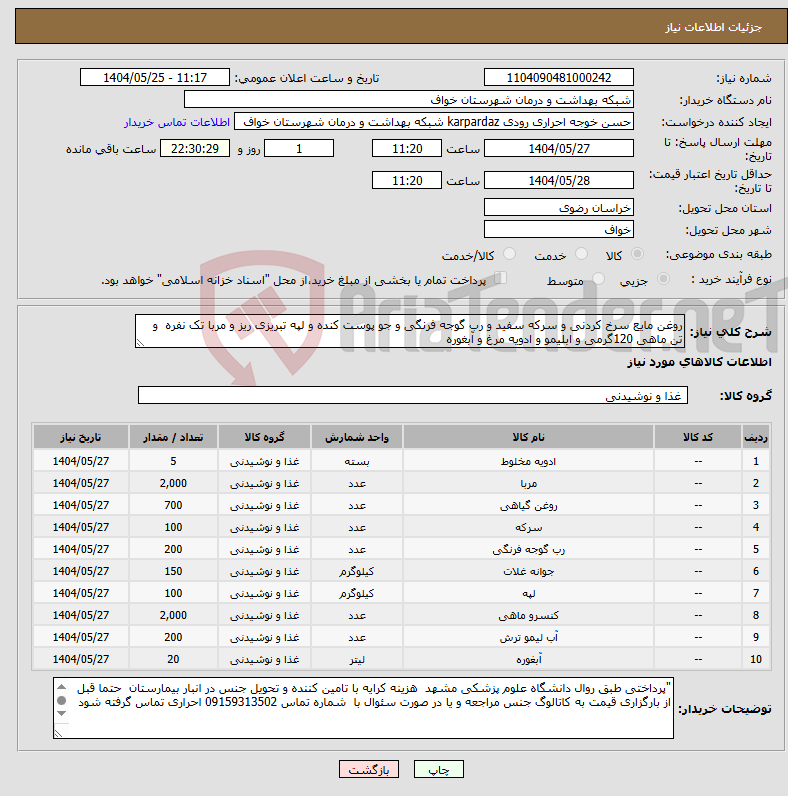Toggle the Islamic treasury bonds payment checkbox

click(x=501, y=278)
